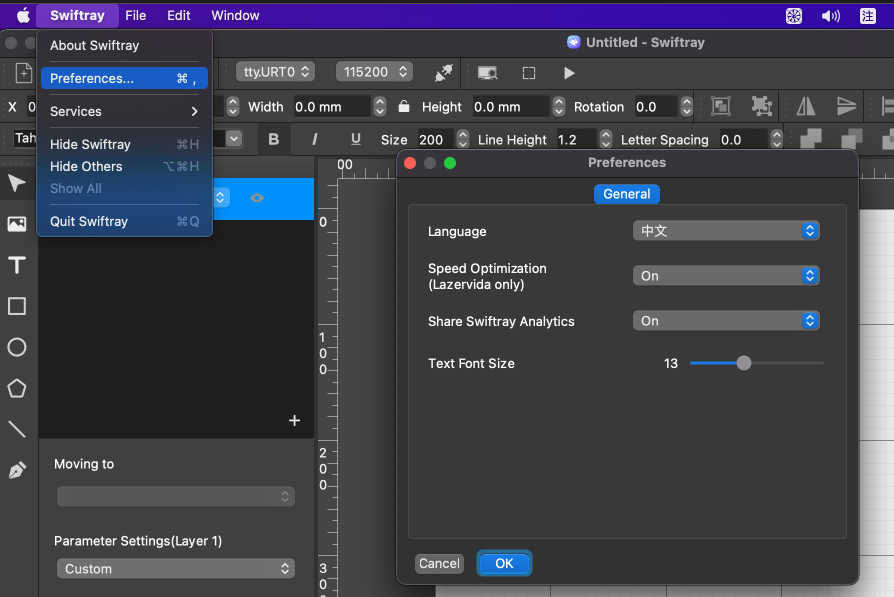The width and height of the screenshot is (894, 597).
Task: Select the Ellipse tool
Action: coord(17,347)
